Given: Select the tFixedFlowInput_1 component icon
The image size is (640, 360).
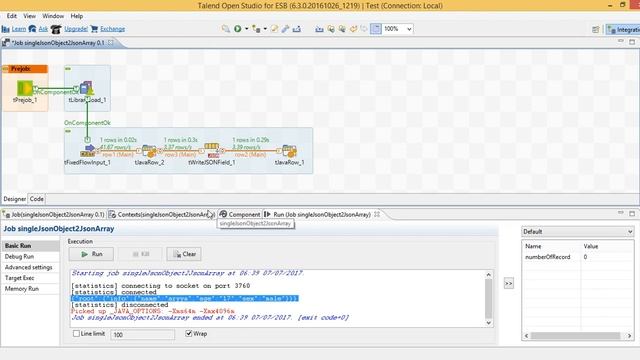Looking at the screenshot, I should [88, 151].
